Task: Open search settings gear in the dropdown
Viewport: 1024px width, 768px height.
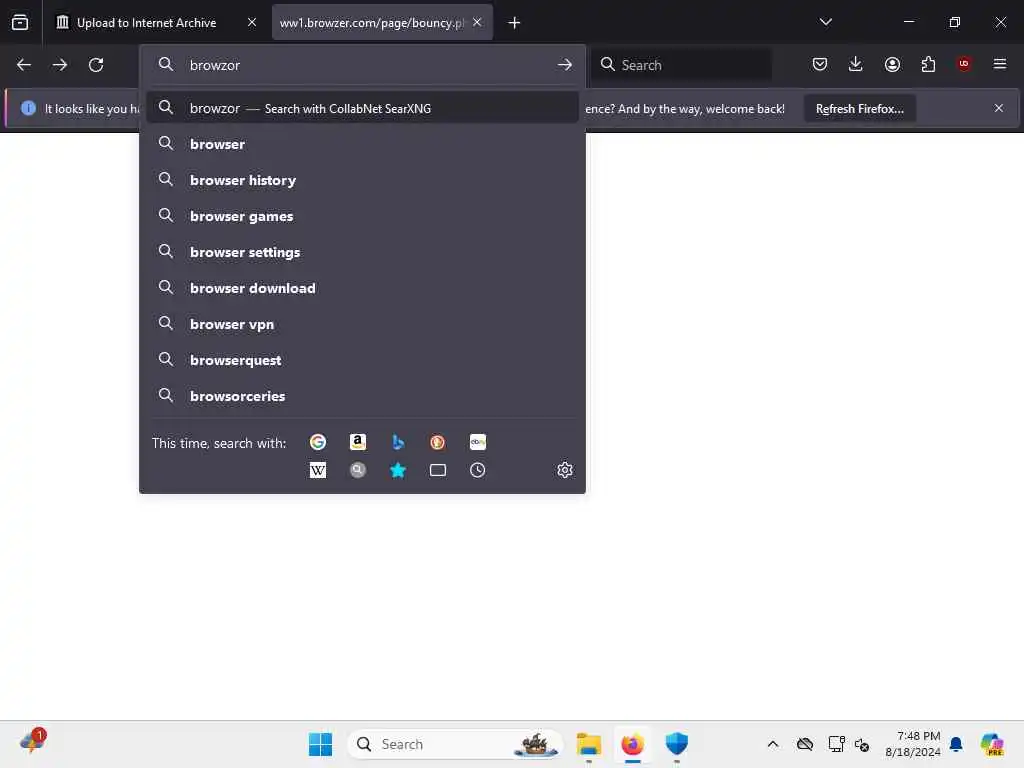Action: (x=565, y=470)
